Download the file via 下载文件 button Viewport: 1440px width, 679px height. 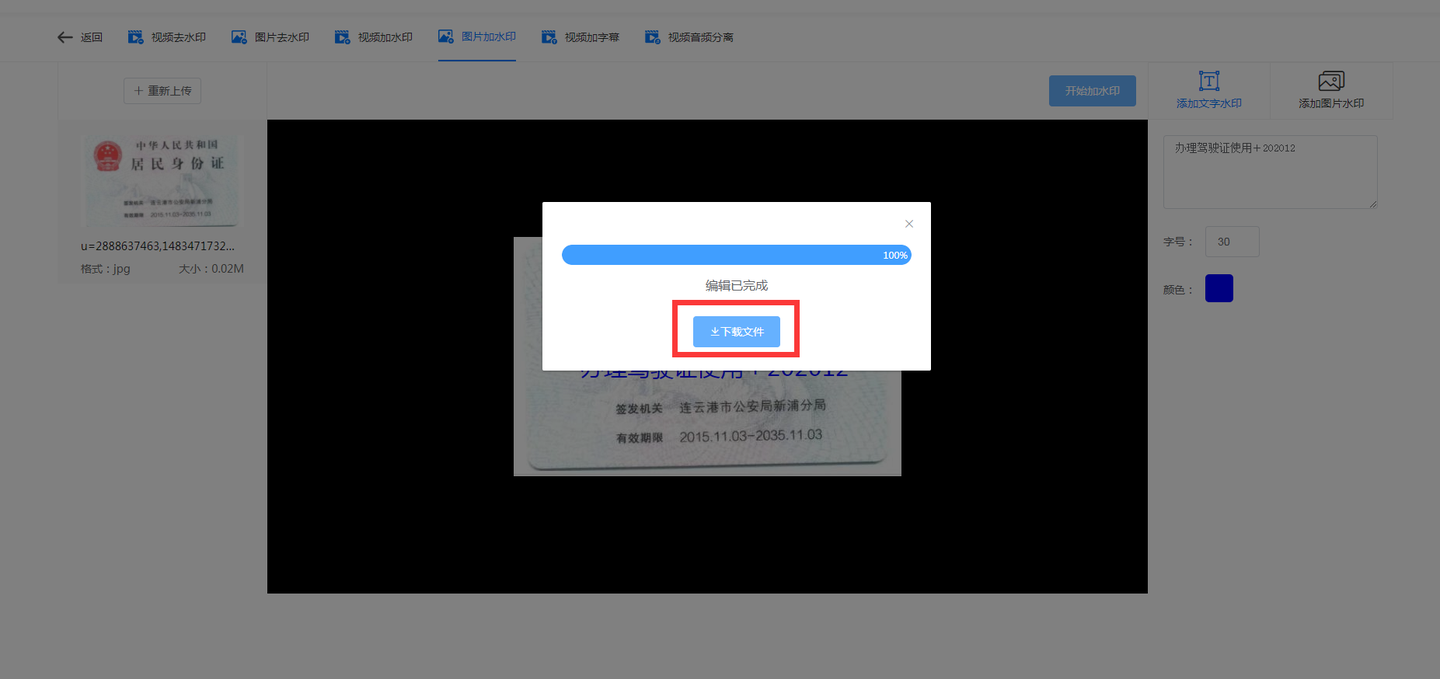coord(736,331)
